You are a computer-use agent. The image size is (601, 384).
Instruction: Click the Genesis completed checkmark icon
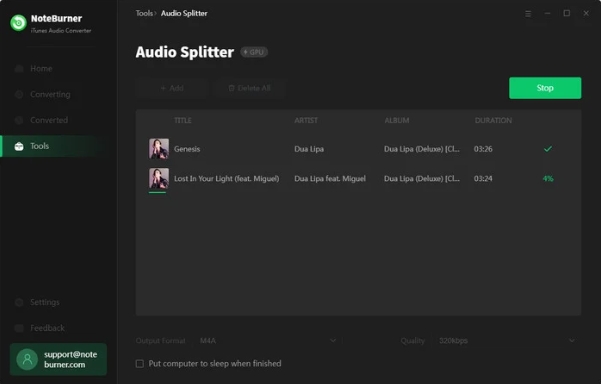click(548, 149)
